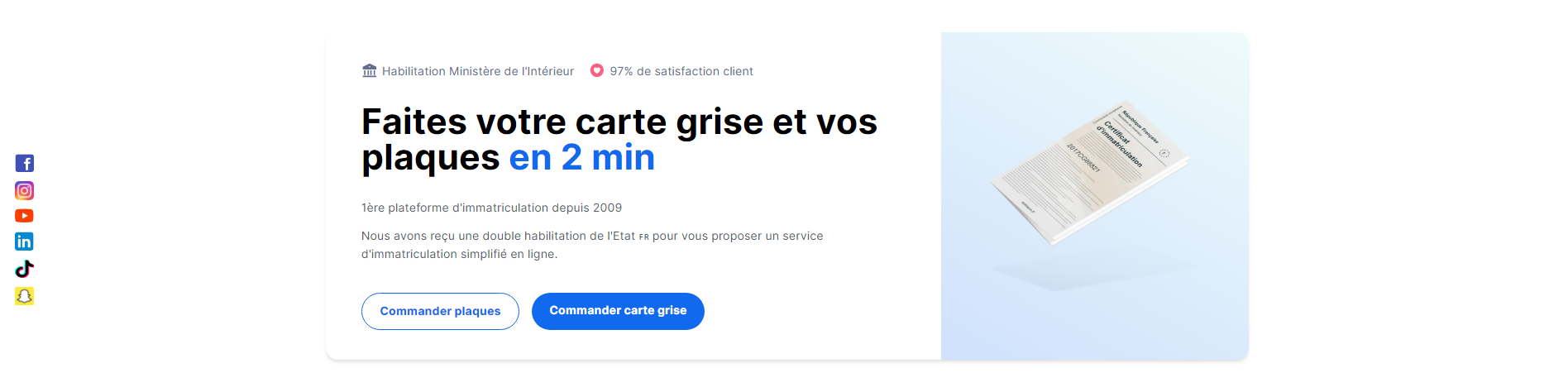Click the blue Commander carte grise button
Image resolution: width=1568 pixels, height=392 pixels.
(618, 311)
